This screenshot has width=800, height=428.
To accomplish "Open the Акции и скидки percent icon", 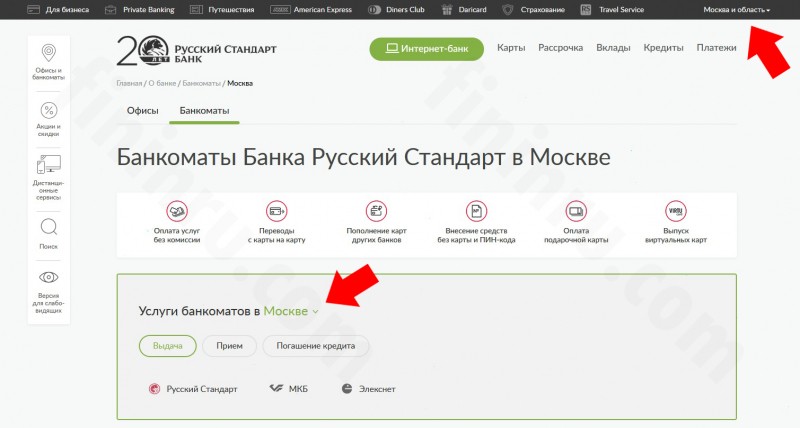I will pos(48,110).
